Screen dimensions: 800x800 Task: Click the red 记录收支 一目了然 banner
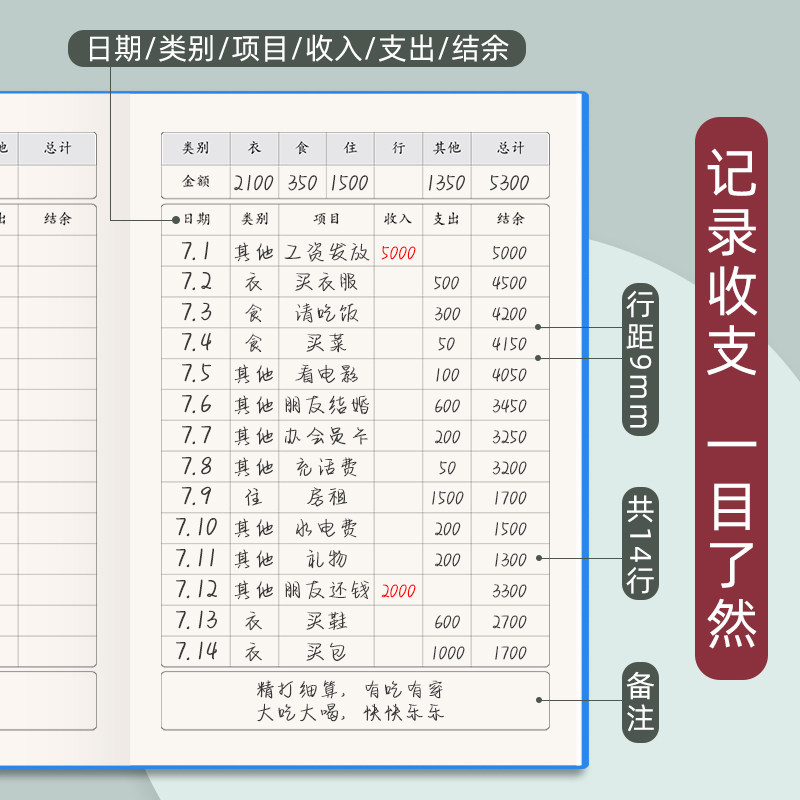(x=731, y=398)
